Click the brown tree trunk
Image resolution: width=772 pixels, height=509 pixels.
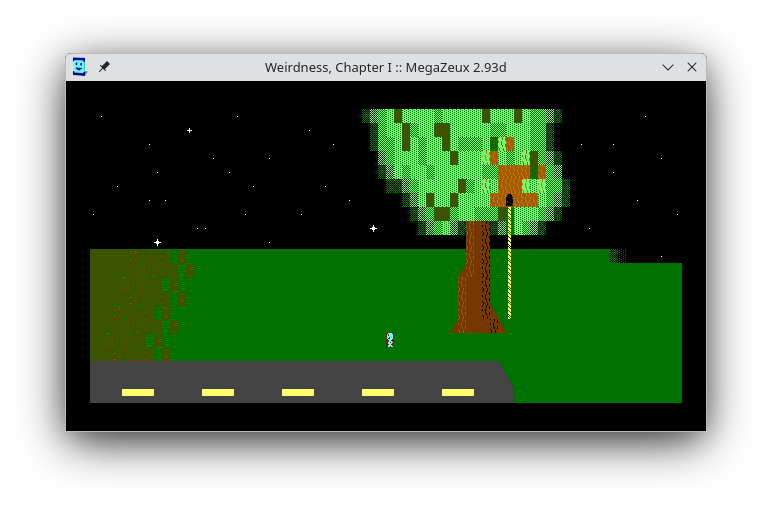click(477, 278)
